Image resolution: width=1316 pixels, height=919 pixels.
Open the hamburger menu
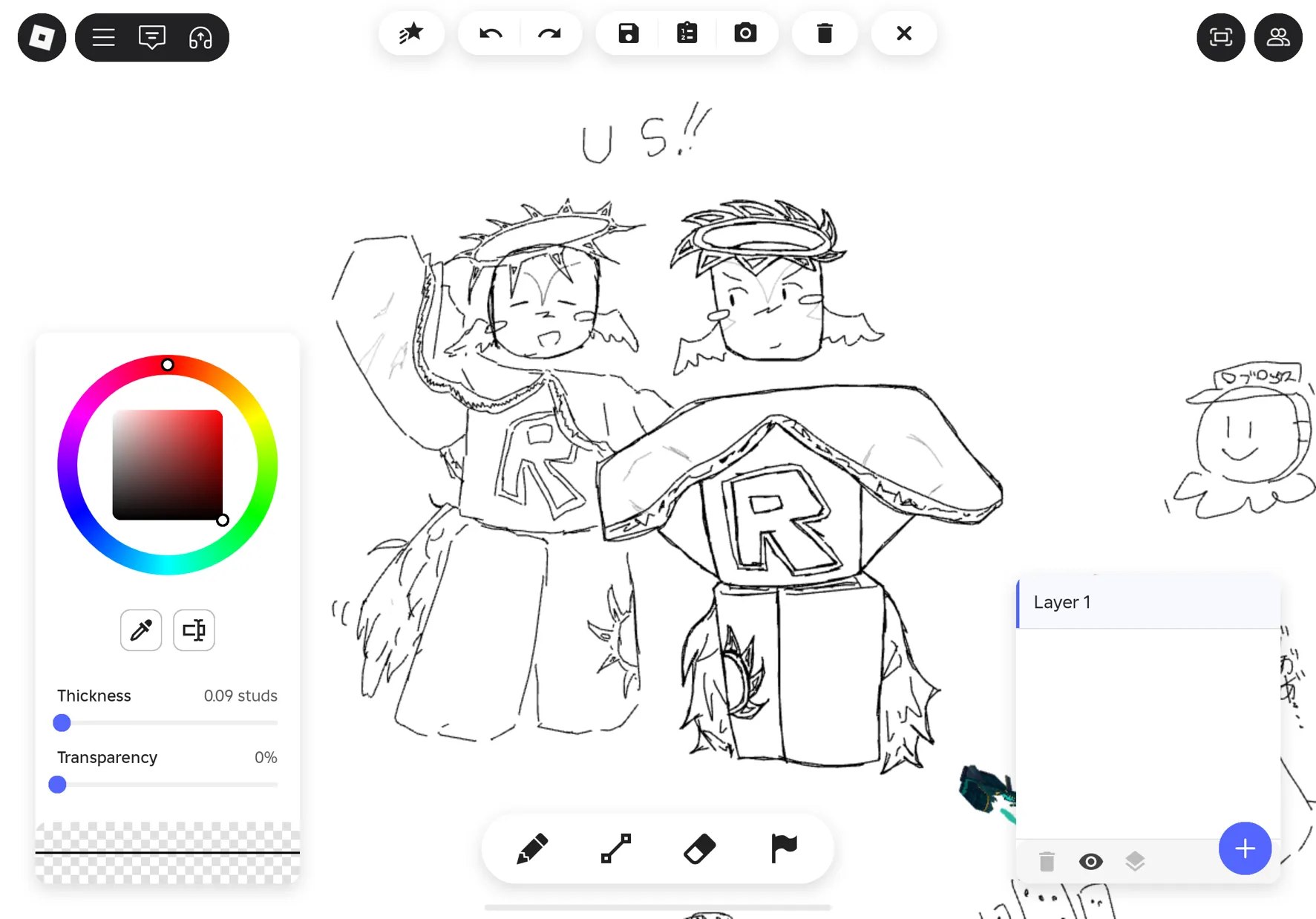(104, 37)
